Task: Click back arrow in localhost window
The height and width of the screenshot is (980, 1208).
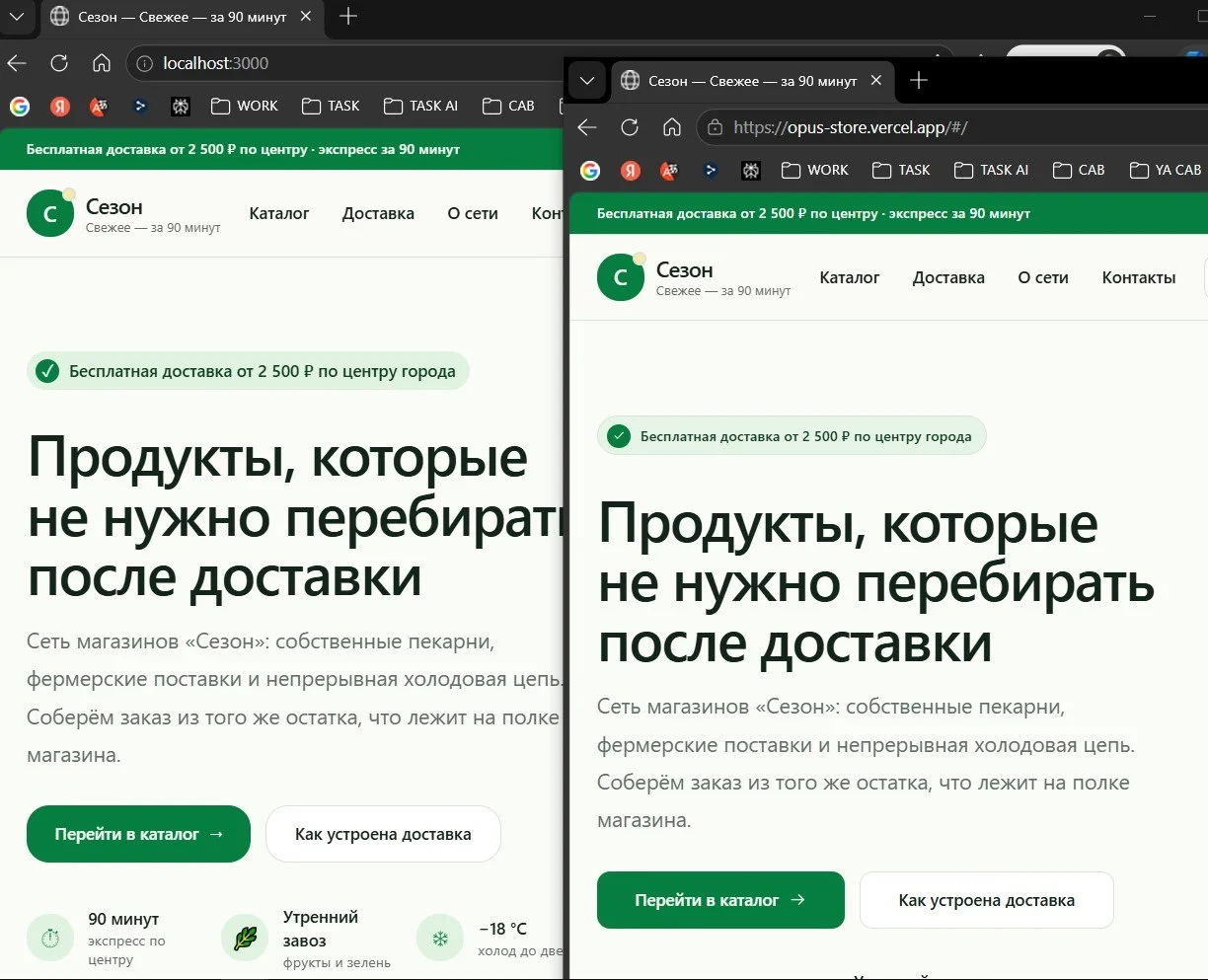Action: [17, 63]
